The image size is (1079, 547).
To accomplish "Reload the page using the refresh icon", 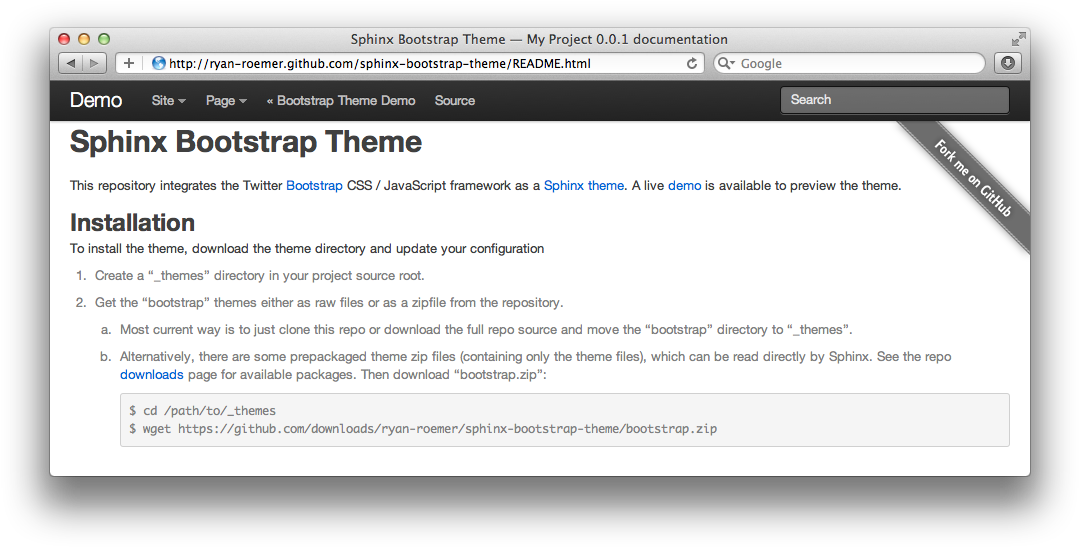I will pyautogui.click(x=691, y=63).
